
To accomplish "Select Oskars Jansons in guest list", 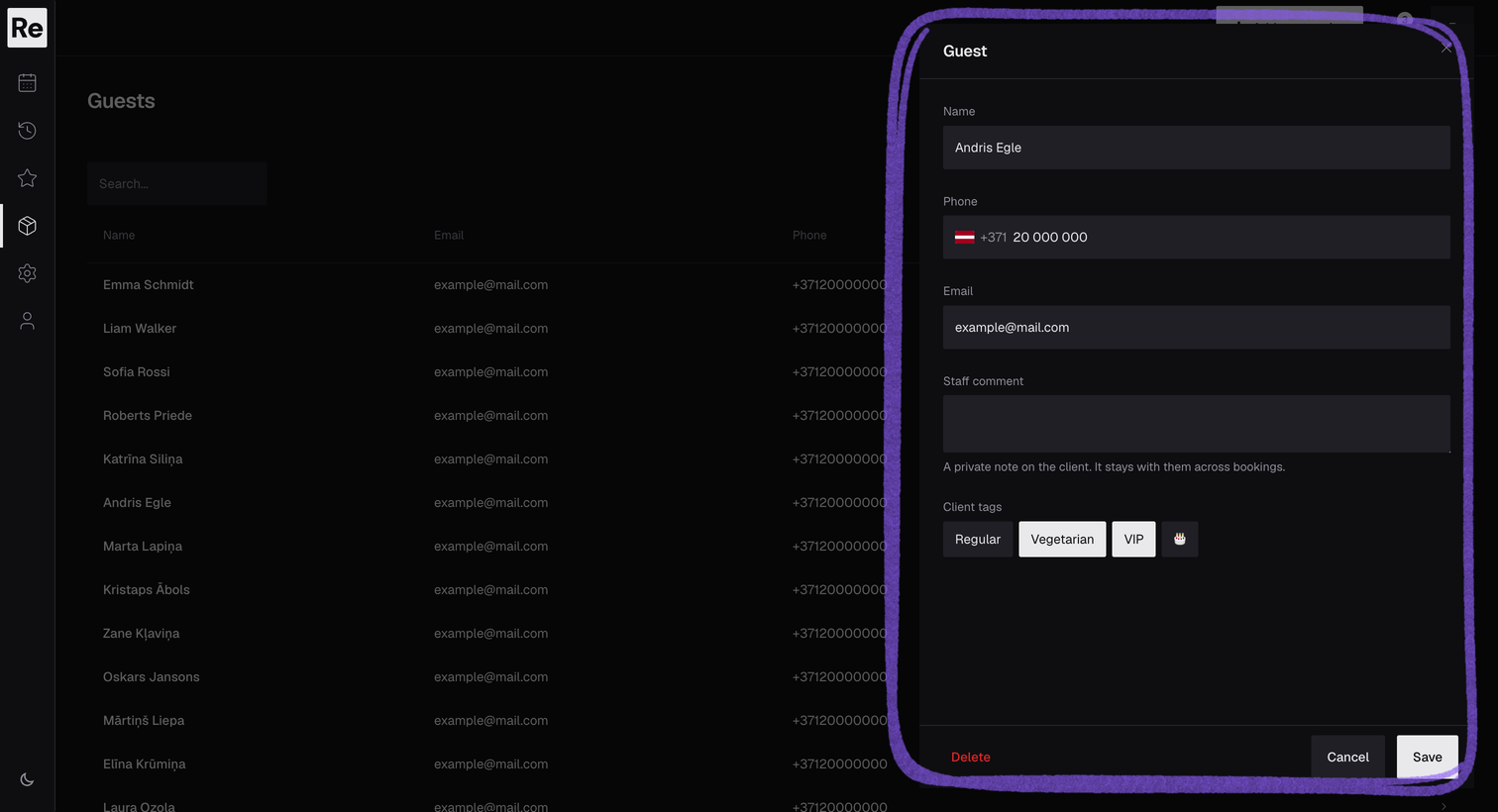I will tap(152, 677).
